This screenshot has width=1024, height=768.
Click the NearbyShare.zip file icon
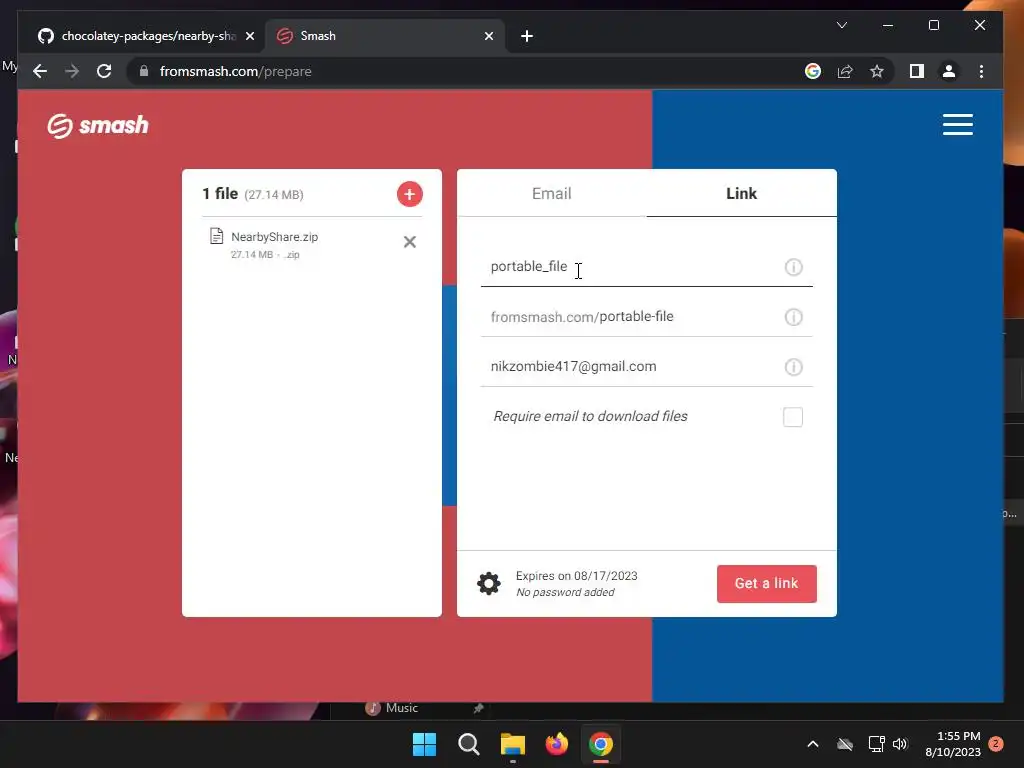click(x=216, y=236)
